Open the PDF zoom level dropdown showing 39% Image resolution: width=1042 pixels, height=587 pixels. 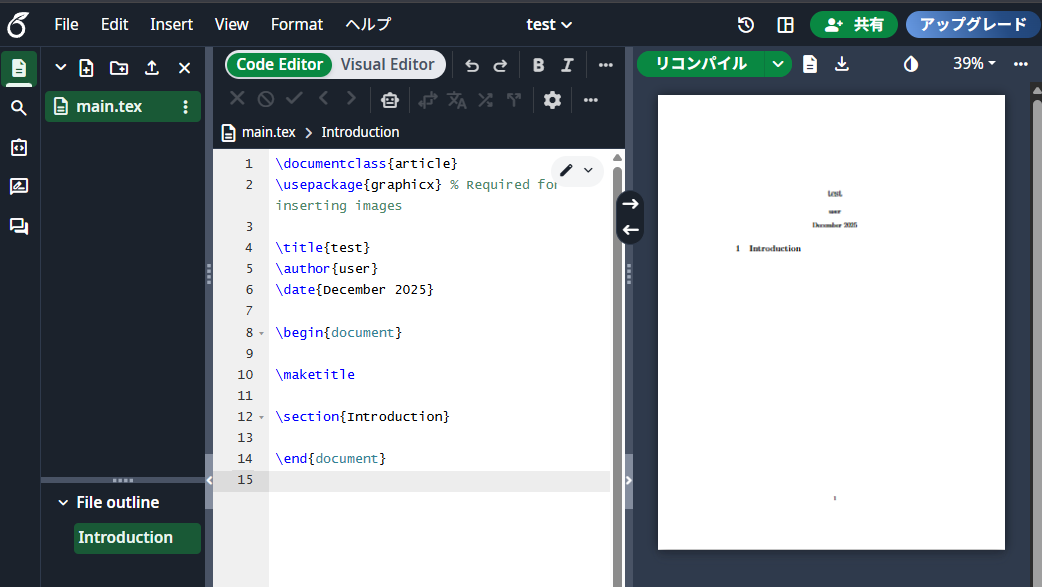pos(973,62)
